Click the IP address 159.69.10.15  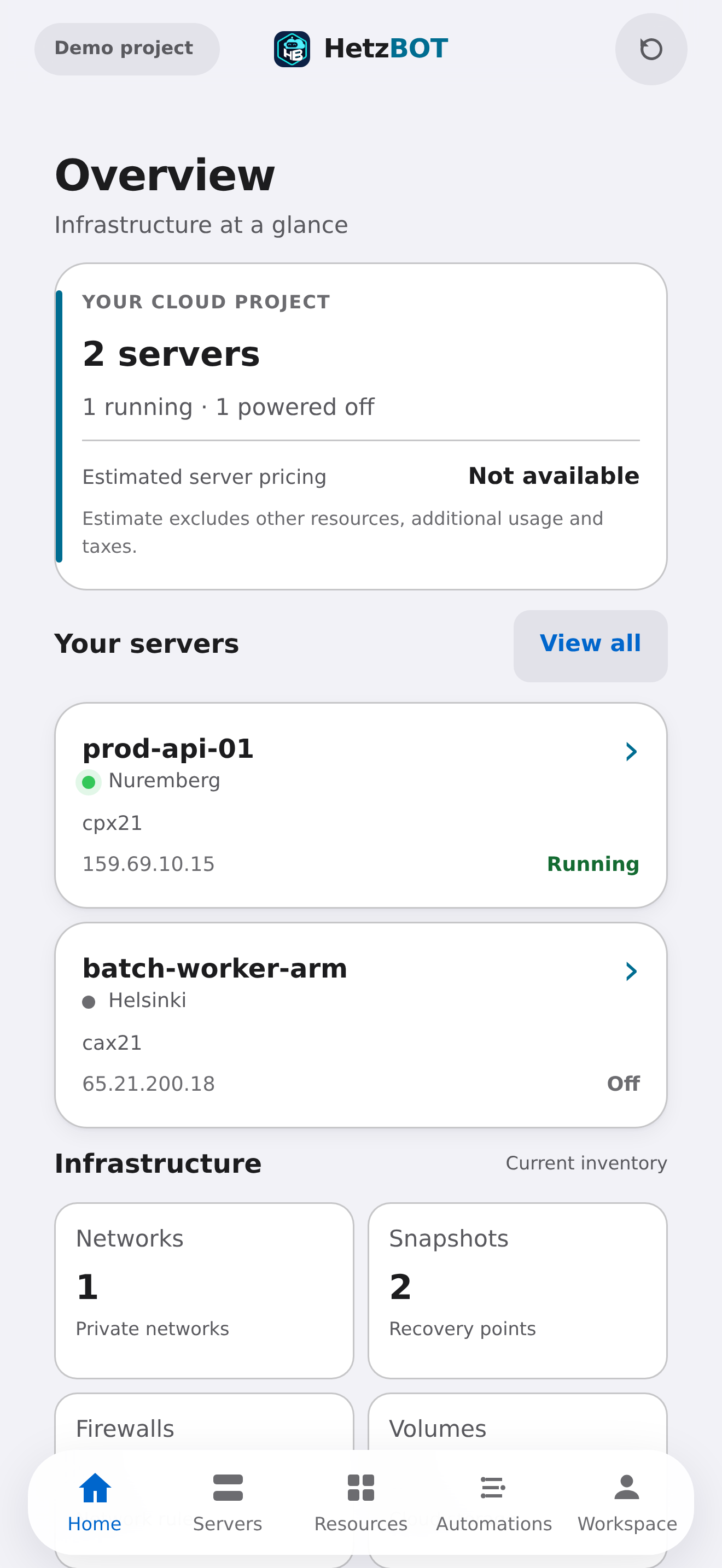tap(149, 864)
